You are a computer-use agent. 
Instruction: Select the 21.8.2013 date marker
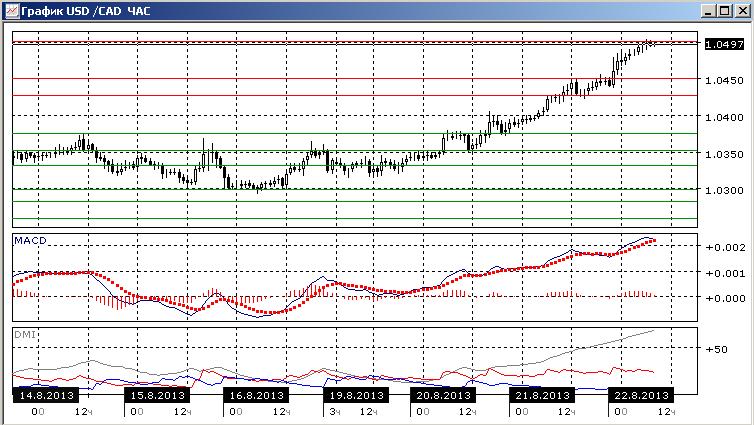tap(542, 395)
